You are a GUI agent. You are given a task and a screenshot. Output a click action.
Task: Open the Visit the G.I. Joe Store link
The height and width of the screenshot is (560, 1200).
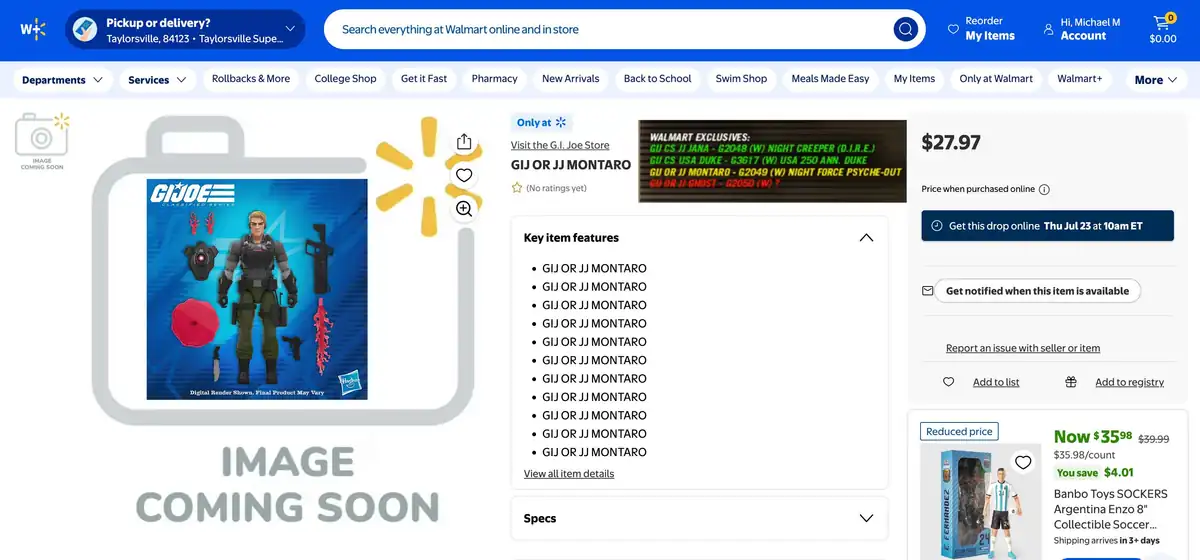(x=560, y=145)
